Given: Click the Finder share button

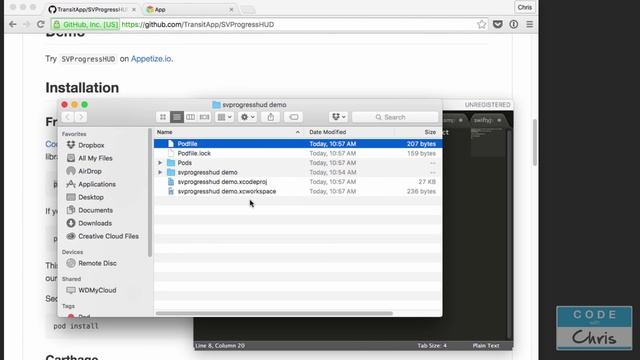Looking at the screenshot, I should (271, 117).
